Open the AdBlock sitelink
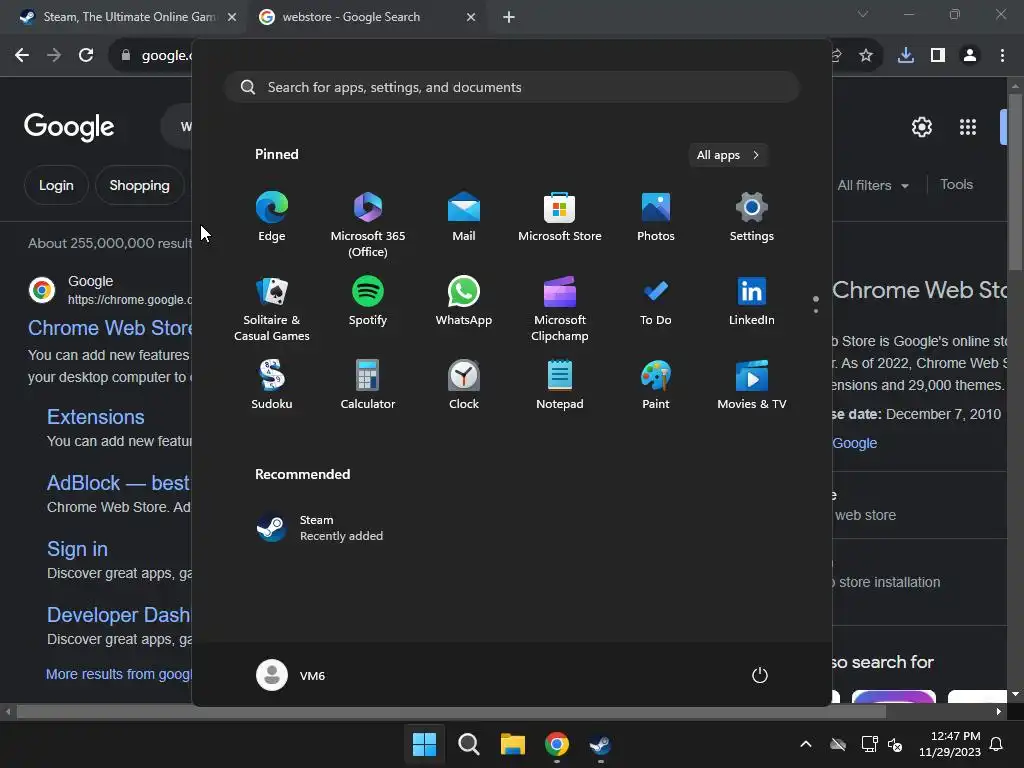Image resolution: width=1024 pixels, height=768 pixels. click(119, 483)
